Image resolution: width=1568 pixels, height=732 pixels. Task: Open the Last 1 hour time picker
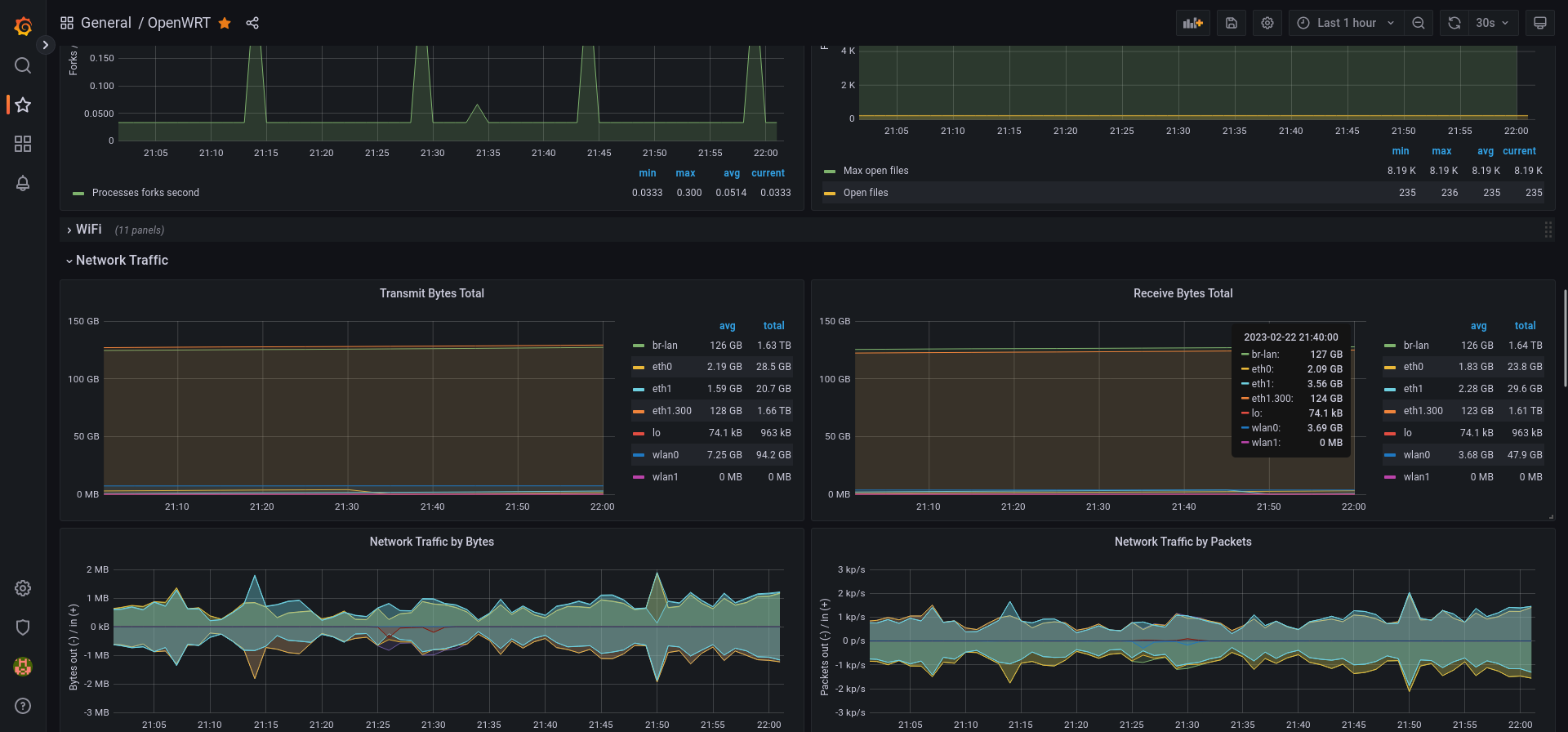coord(1346,23)
